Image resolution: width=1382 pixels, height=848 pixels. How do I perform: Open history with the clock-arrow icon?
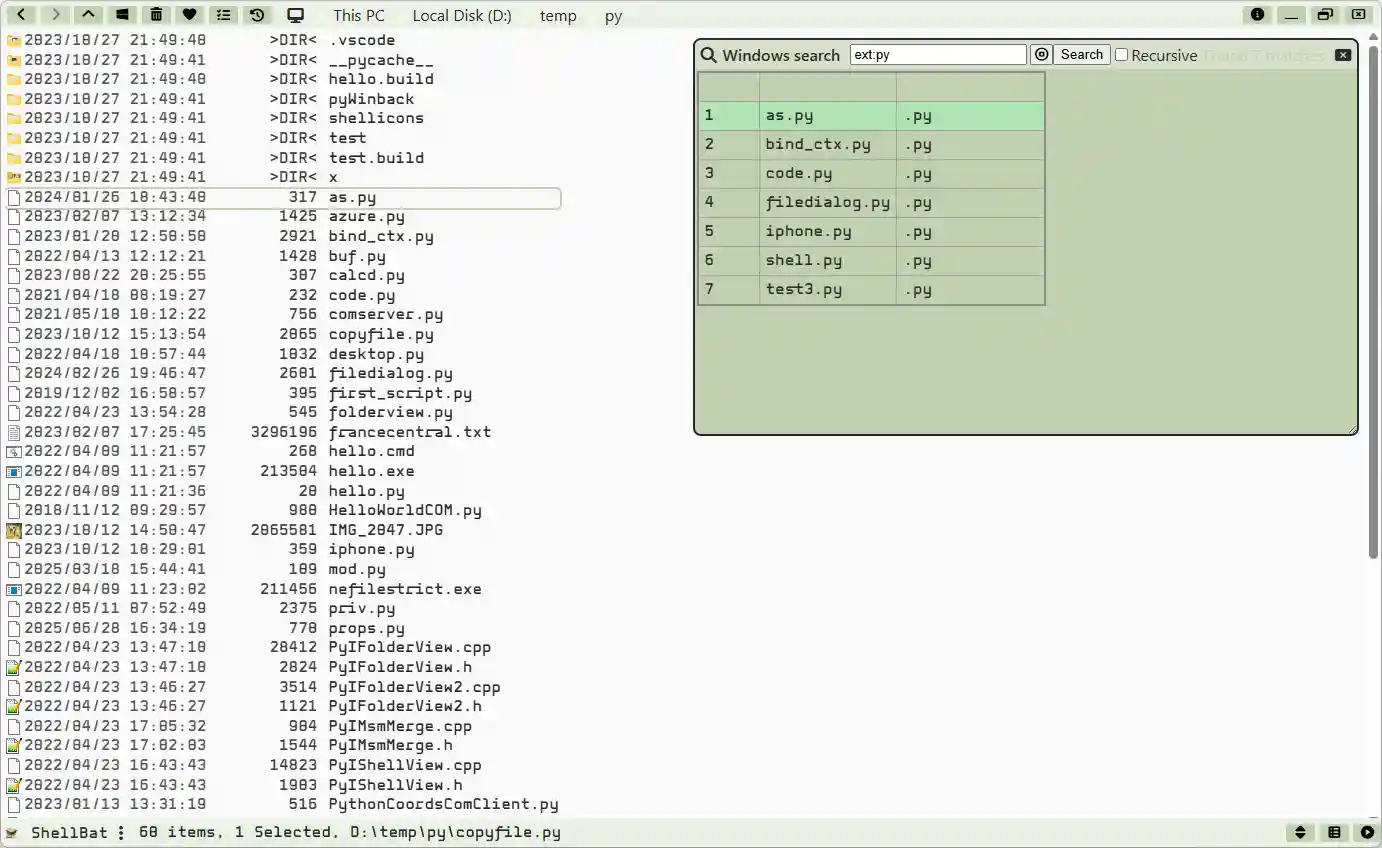[257, 14]
